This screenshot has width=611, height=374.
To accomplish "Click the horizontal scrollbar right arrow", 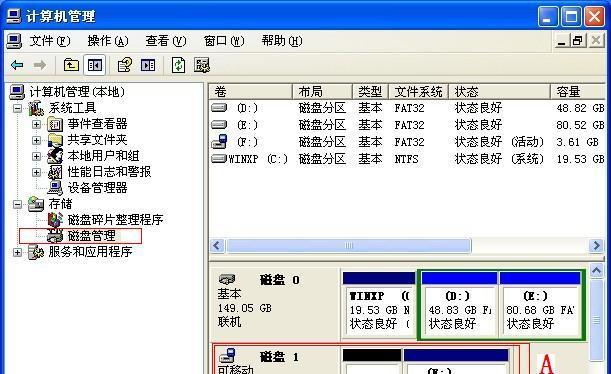I will [x=596, y=245].
